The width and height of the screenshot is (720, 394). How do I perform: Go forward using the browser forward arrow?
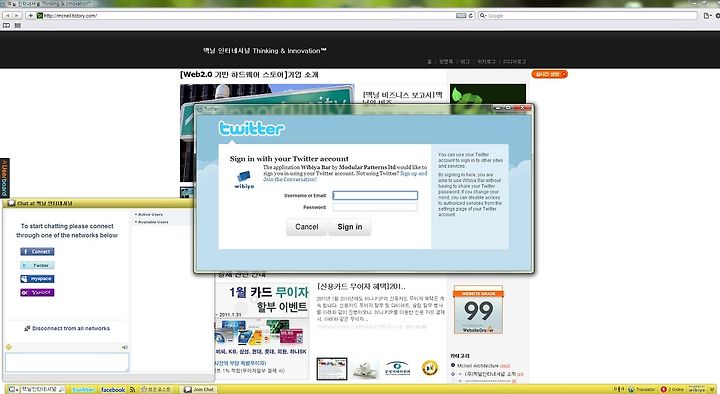click(x=17, y=15)
